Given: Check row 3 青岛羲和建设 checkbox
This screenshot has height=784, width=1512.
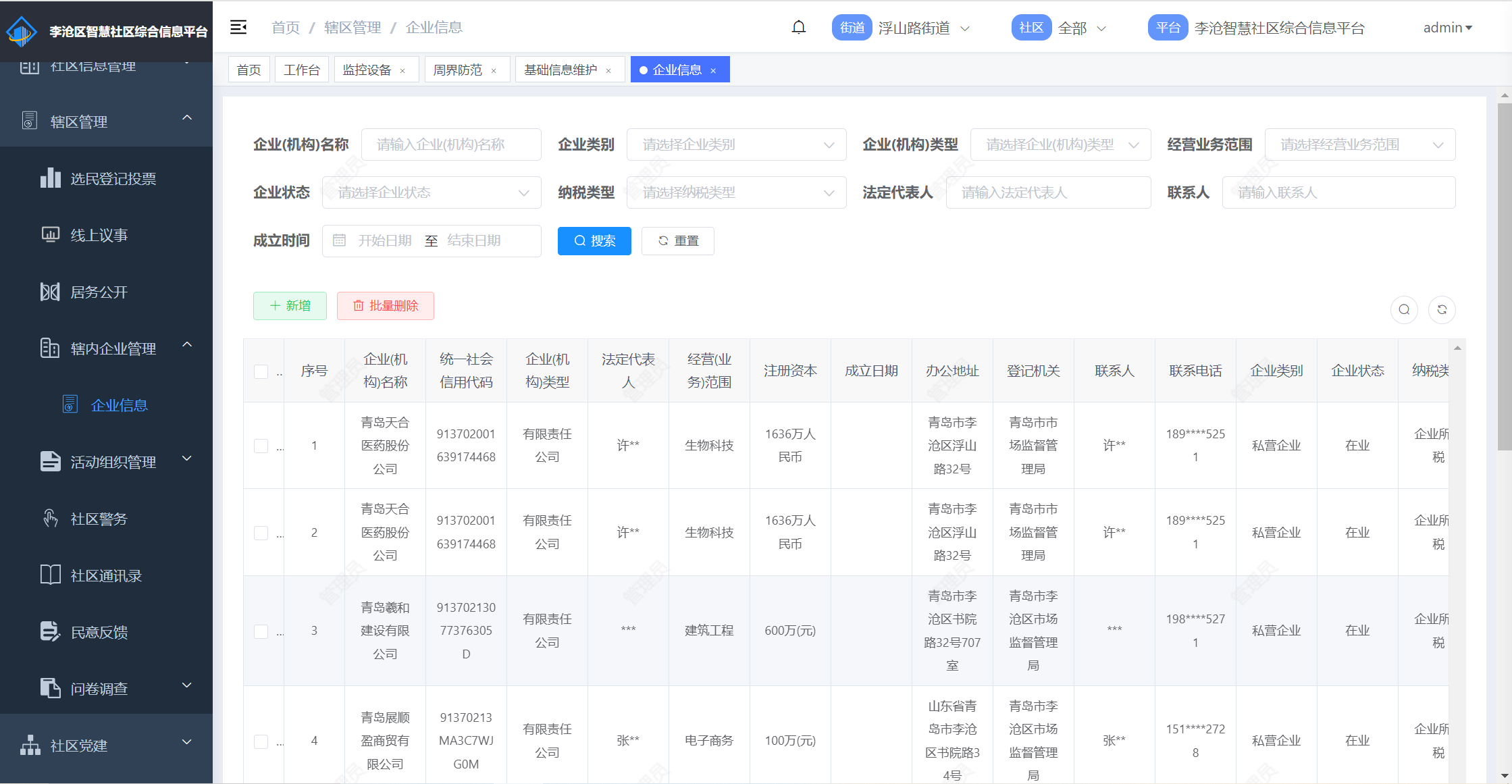Looking at the screenshot, I should point(261,631).
